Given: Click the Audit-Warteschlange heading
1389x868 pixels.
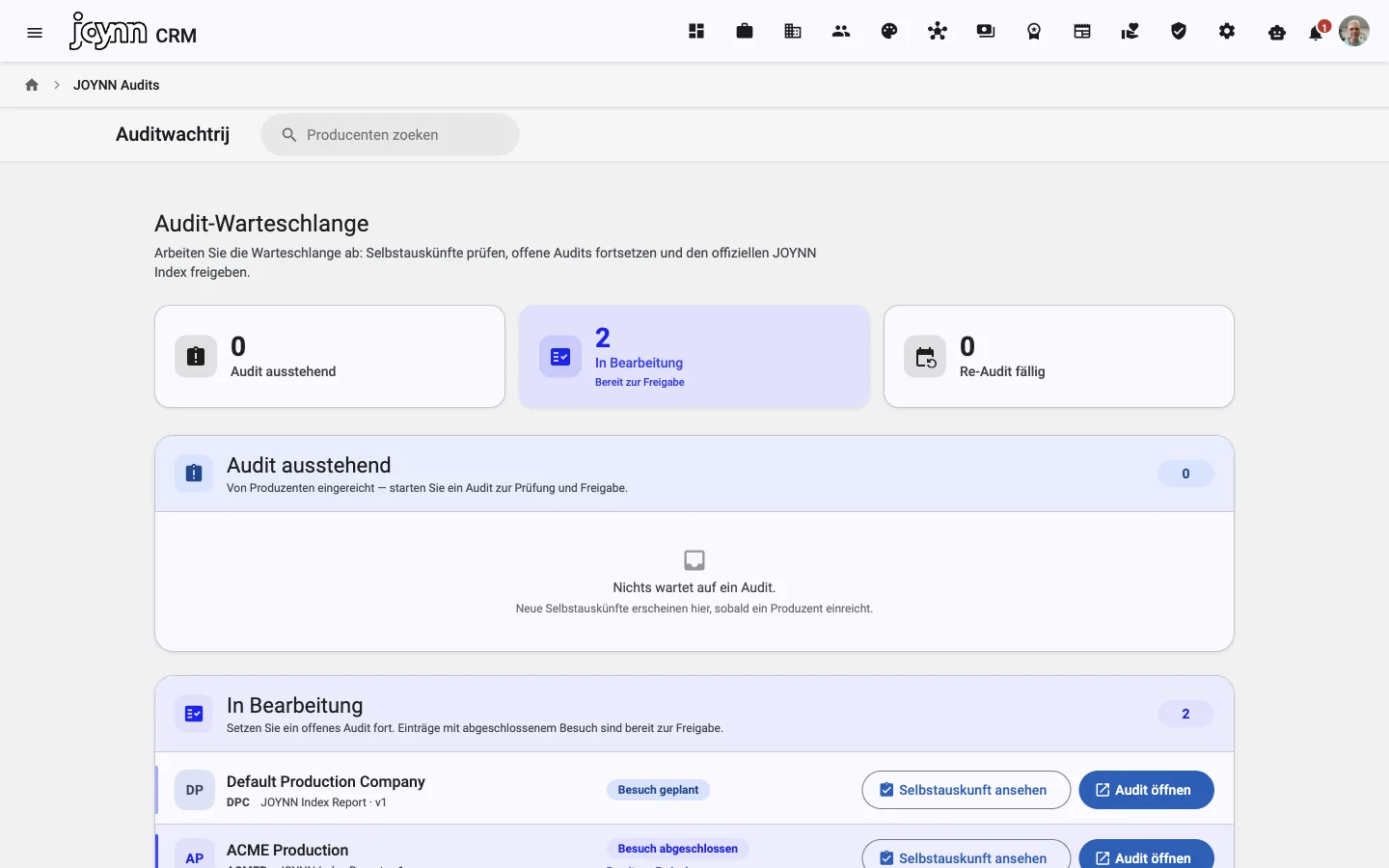Looking at the screenshot, I should point(261,224).
